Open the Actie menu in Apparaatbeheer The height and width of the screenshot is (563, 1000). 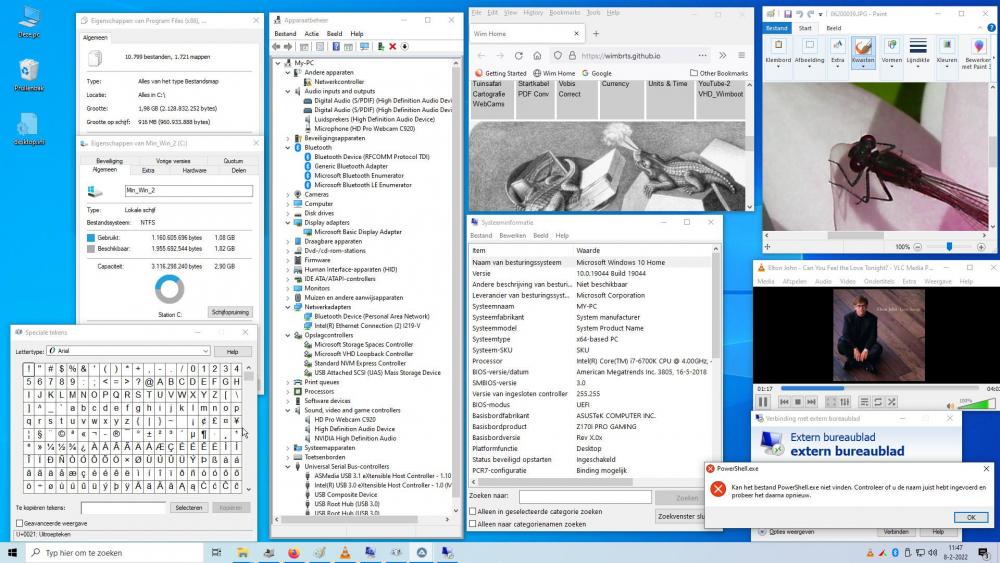click(311, 33)
